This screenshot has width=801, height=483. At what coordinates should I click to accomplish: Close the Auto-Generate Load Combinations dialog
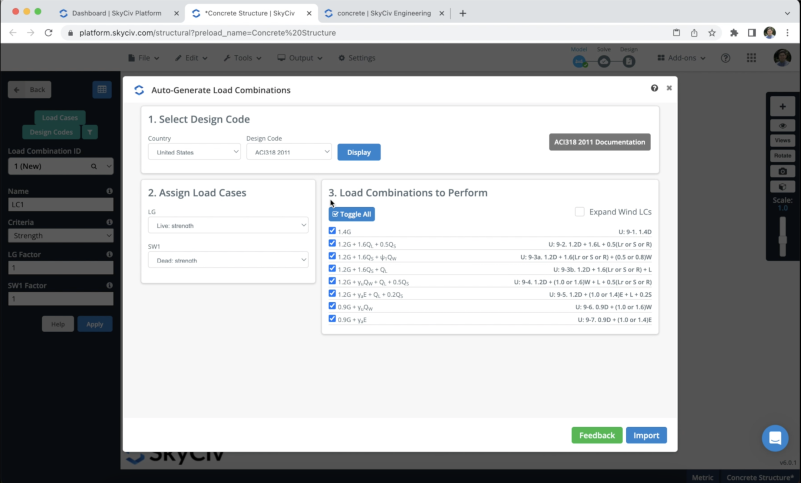click(669, 88)
